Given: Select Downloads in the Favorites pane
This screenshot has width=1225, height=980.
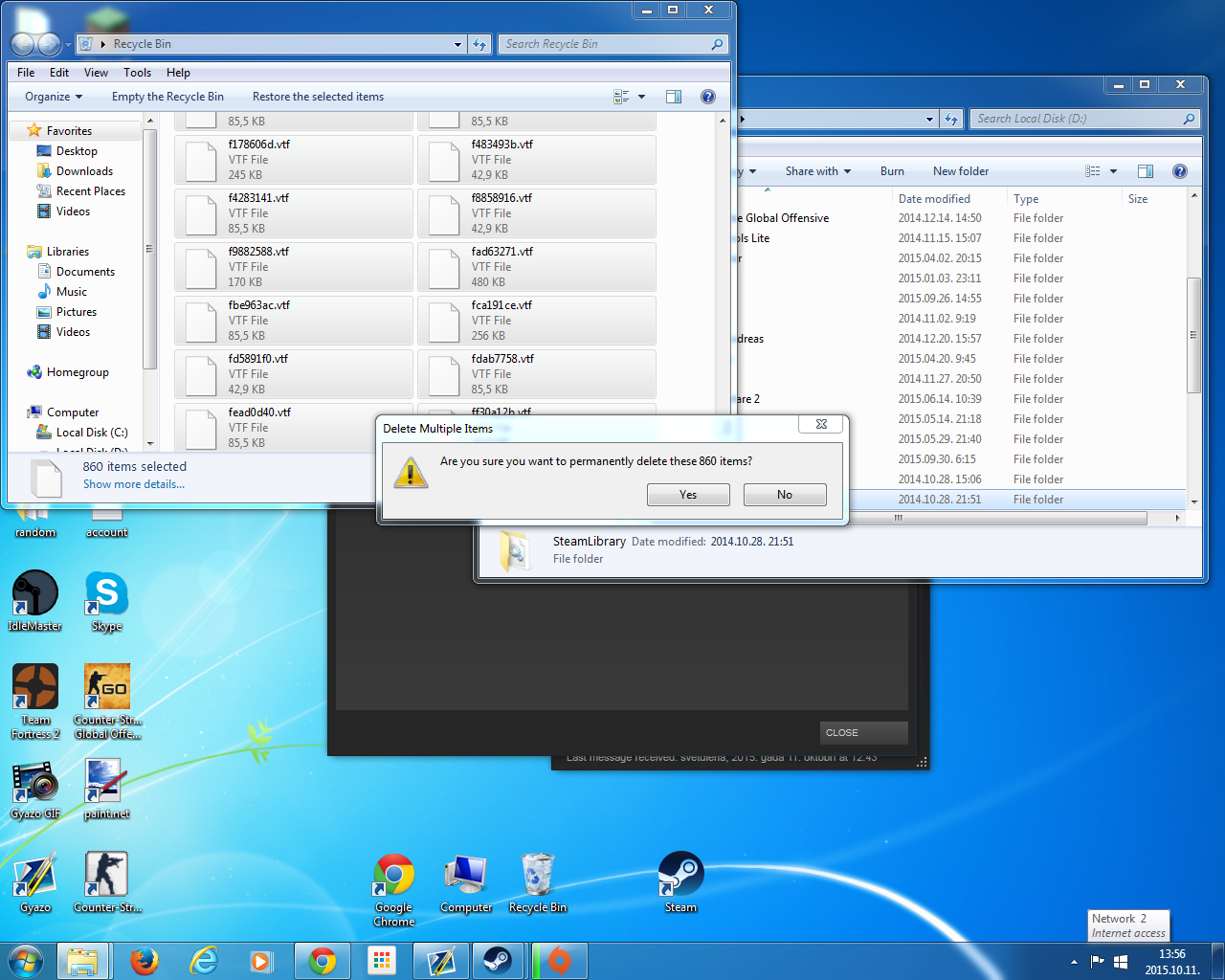Looking at the screenshot, I should click(x=84, y=171).
